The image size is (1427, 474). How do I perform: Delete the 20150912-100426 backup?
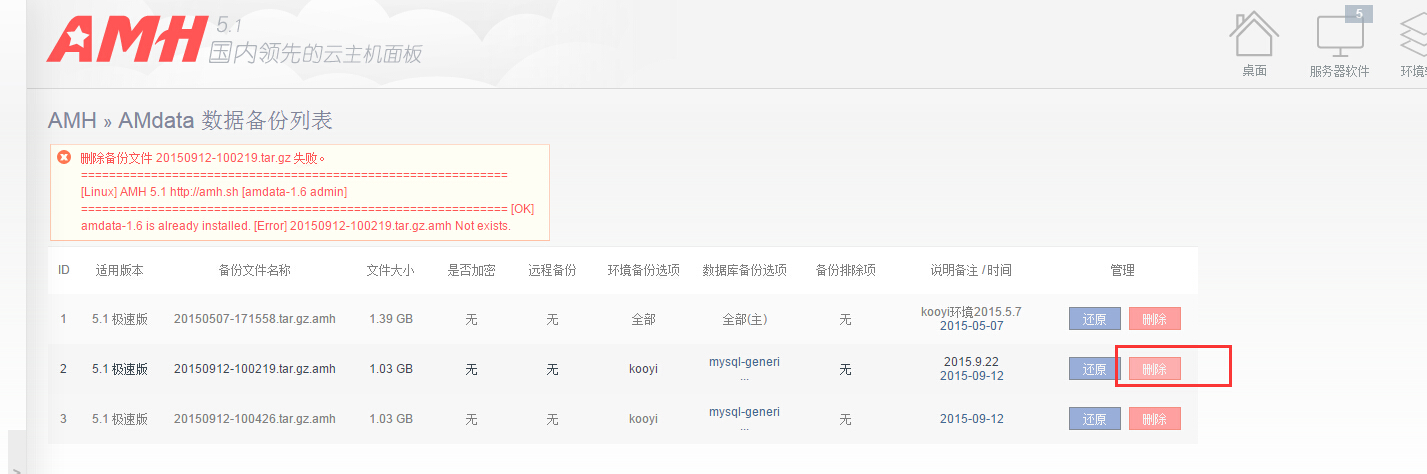pyautogui.click(x=1154, y=419)
